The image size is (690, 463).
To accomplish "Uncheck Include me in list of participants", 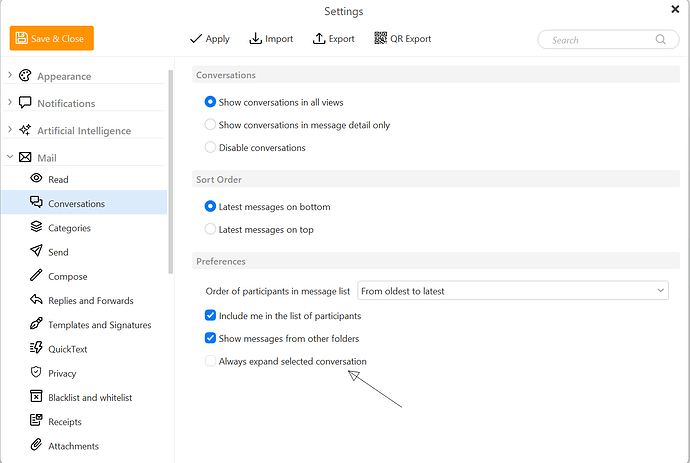I will point(210,315).
